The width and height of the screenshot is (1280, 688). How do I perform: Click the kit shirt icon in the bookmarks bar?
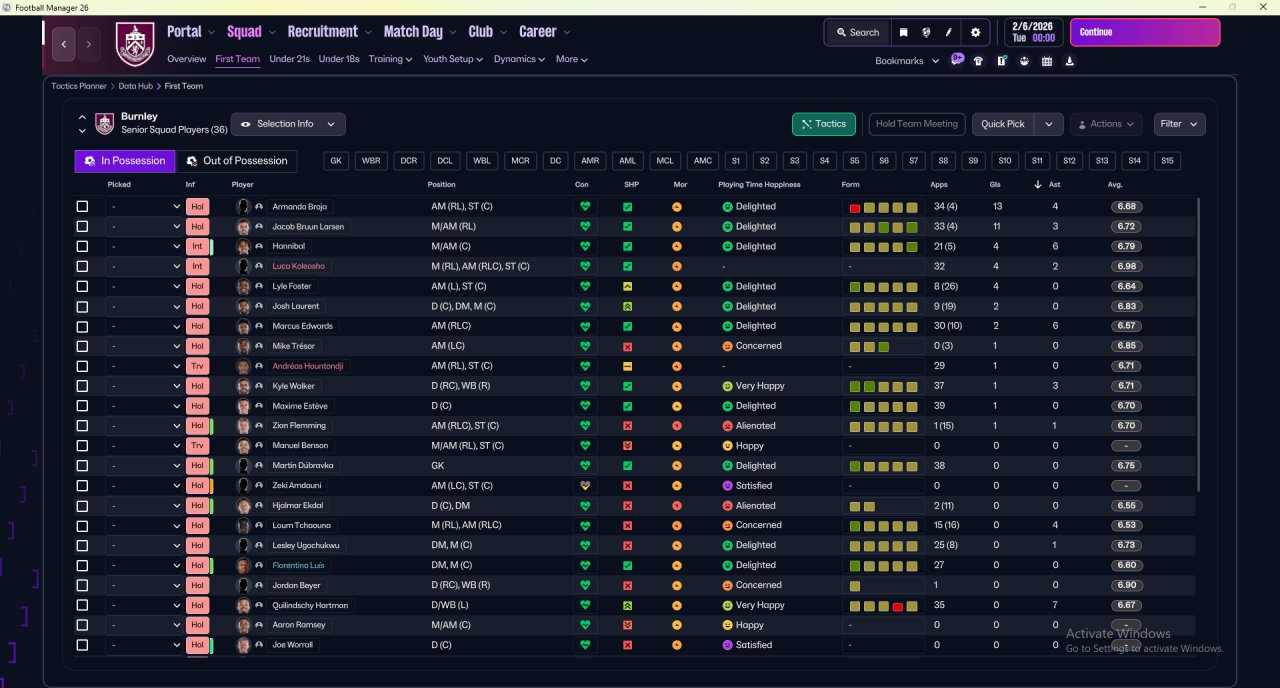[x=978, y=61]
